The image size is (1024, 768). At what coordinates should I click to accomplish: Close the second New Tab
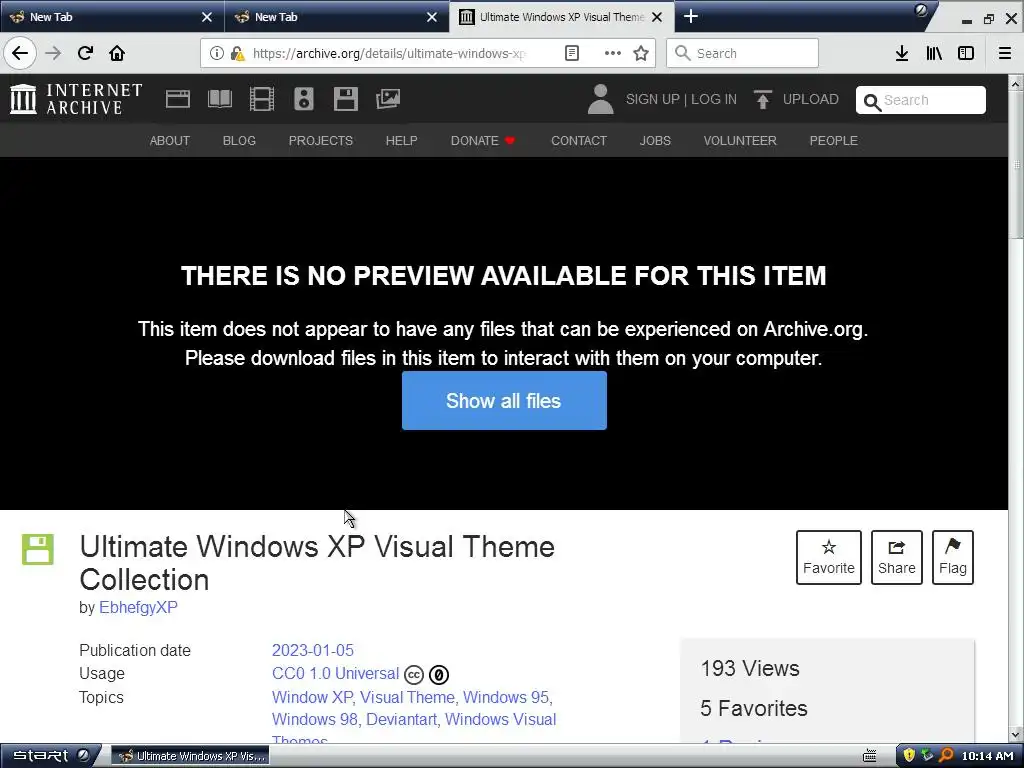coord(432,17)
